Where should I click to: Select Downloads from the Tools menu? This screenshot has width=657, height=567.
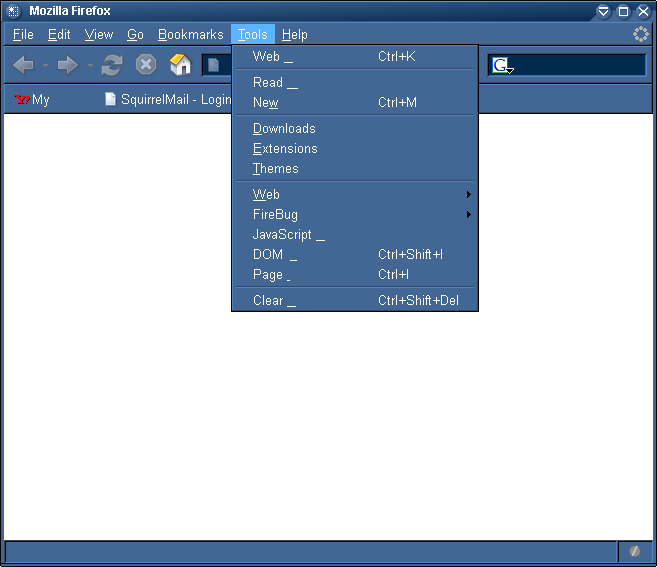click(x=284, y=128)
